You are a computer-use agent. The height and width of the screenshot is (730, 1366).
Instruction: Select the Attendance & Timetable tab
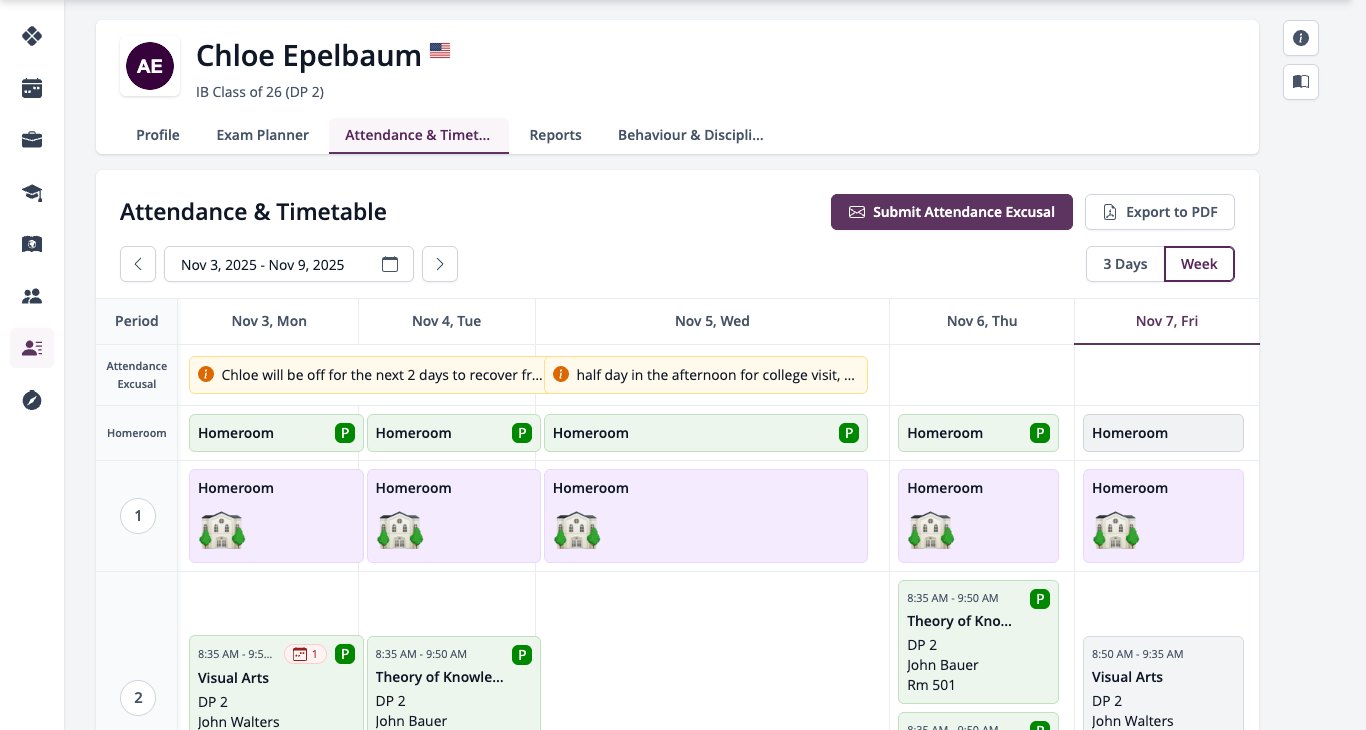[419, 135]
